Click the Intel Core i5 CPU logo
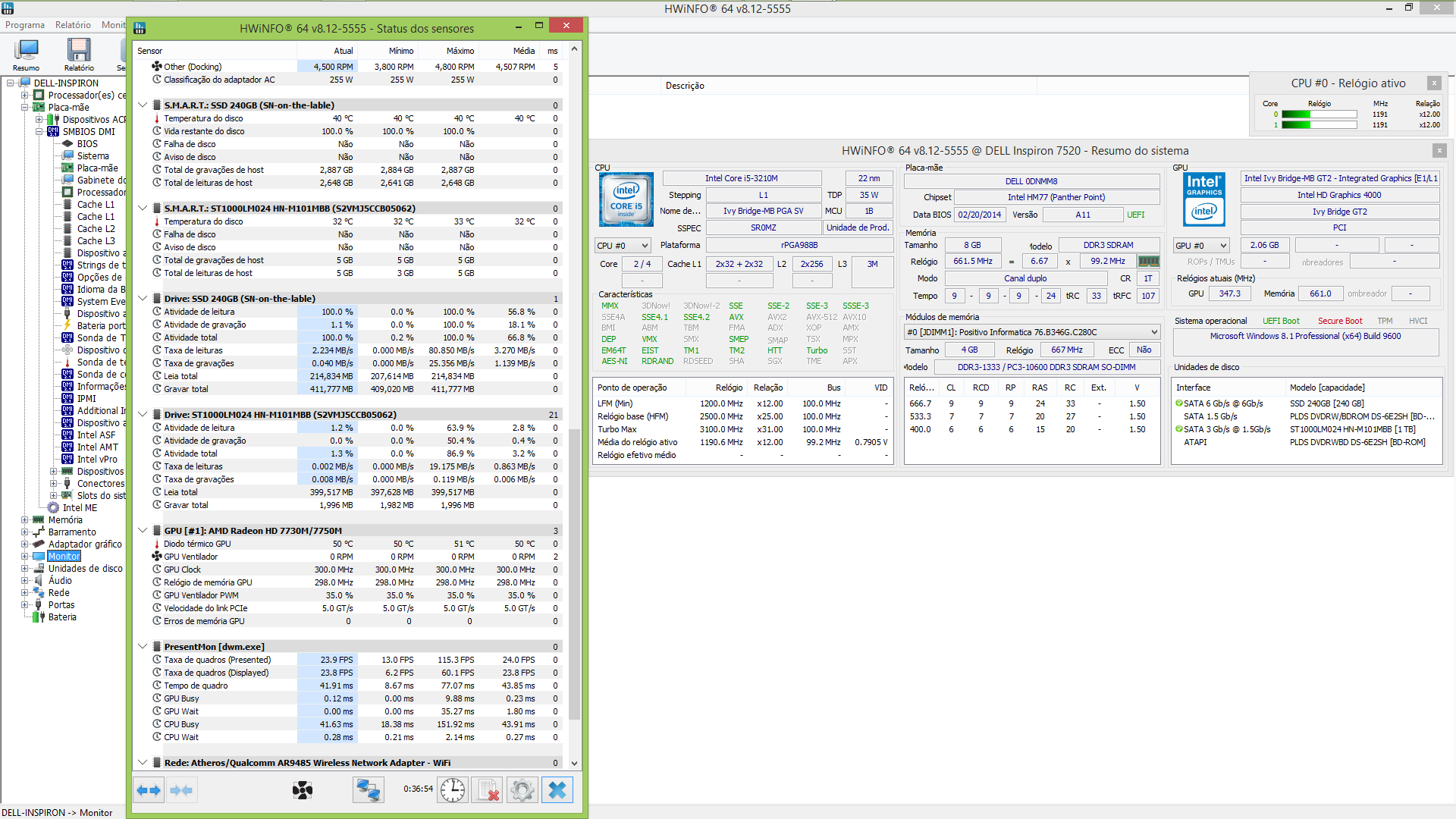 [626, 199]
